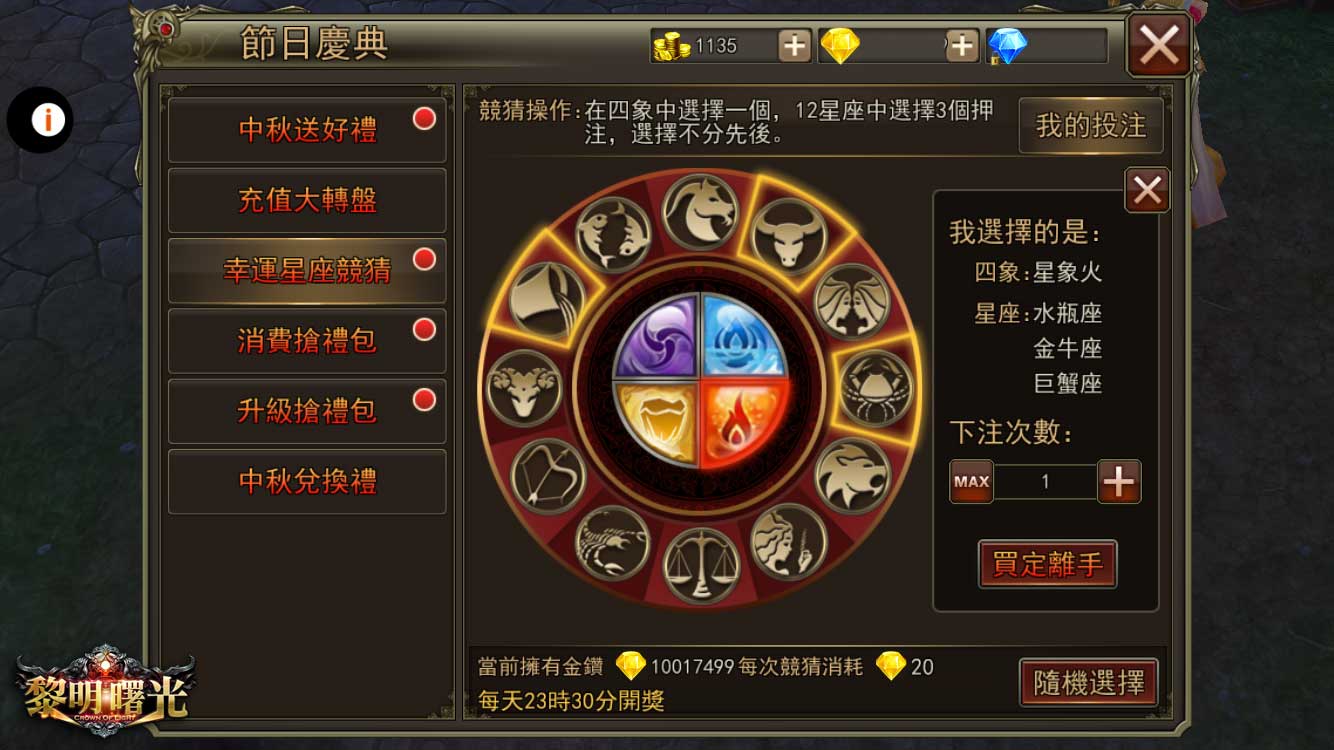Choose the purple wind element quadrant

pyautogui.click(x=656, y=336)
